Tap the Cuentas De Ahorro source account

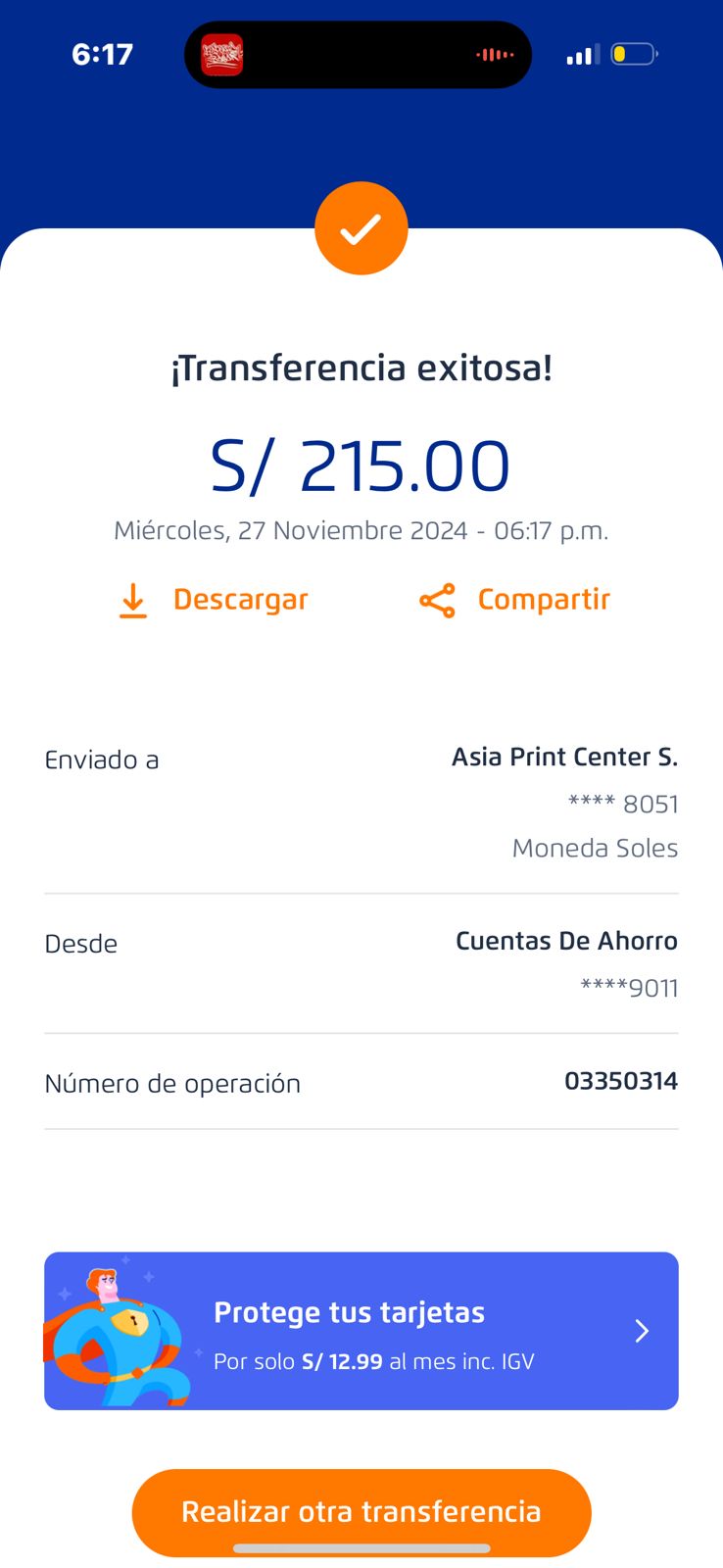566,941
